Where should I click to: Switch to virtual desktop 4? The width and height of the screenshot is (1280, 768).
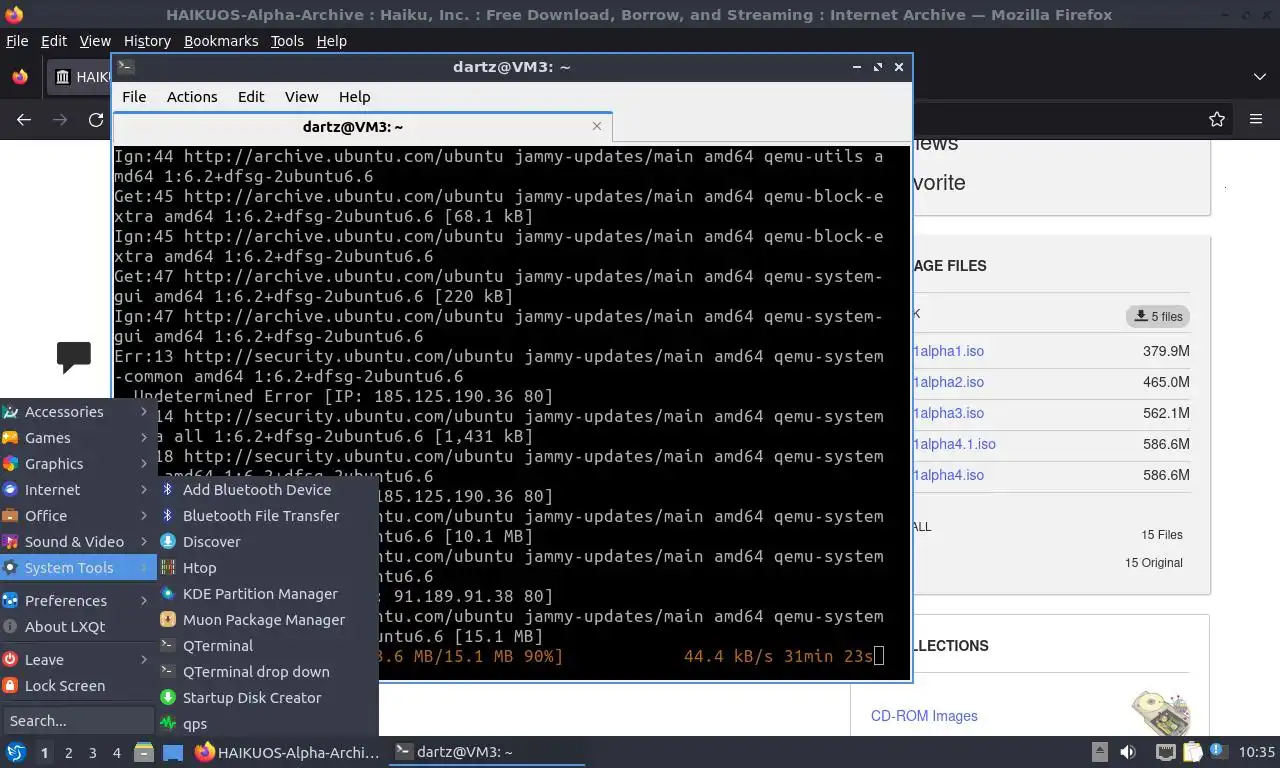(x=117, y=752)
